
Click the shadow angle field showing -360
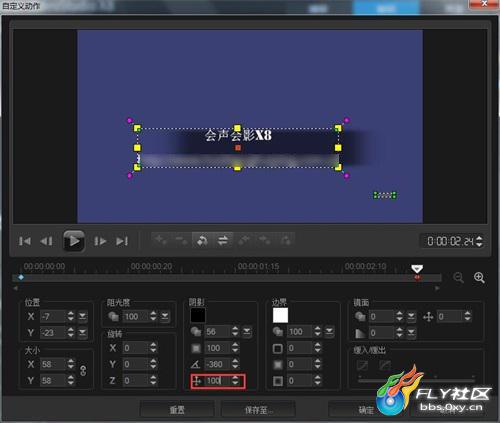coord(218,364)
